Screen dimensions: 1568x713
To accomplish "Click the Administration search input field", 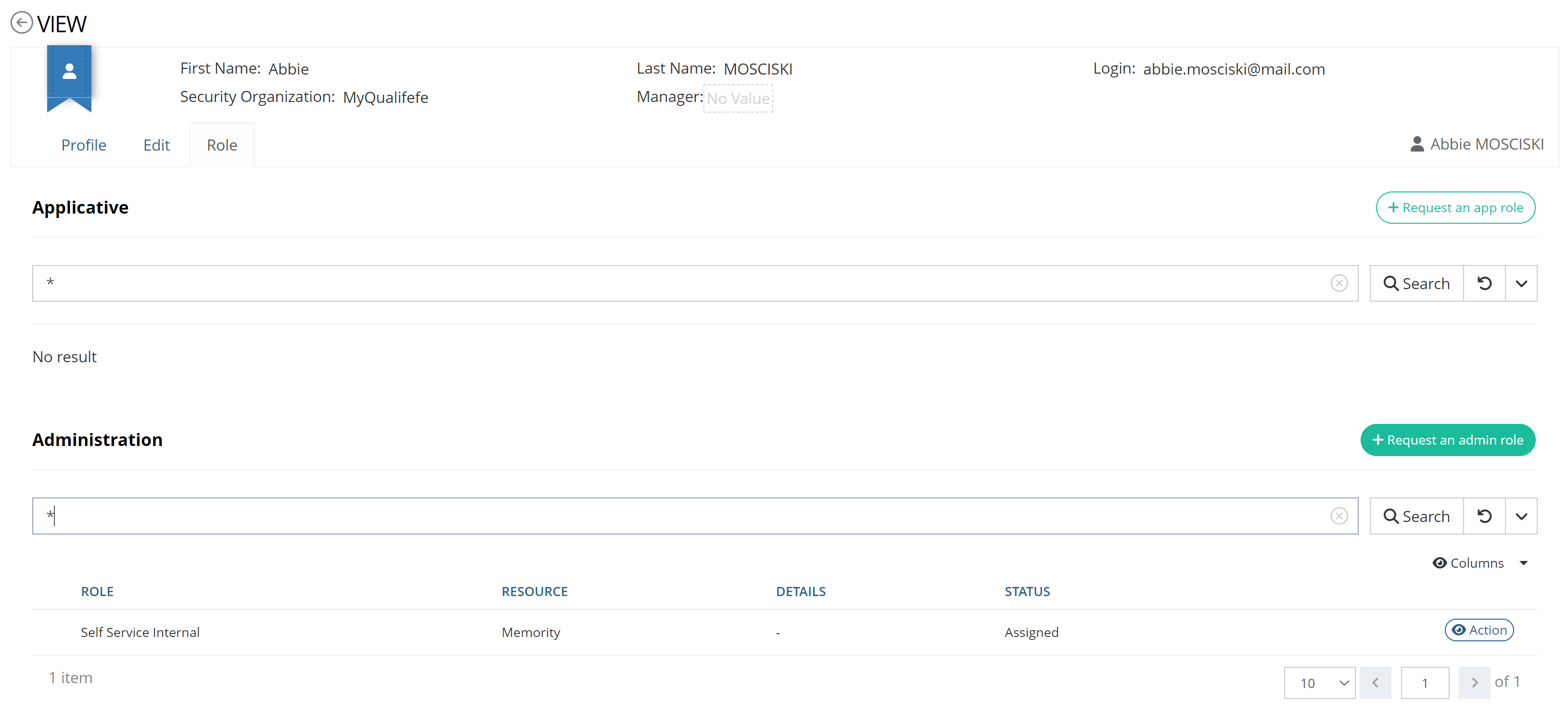I will point(670,516).
